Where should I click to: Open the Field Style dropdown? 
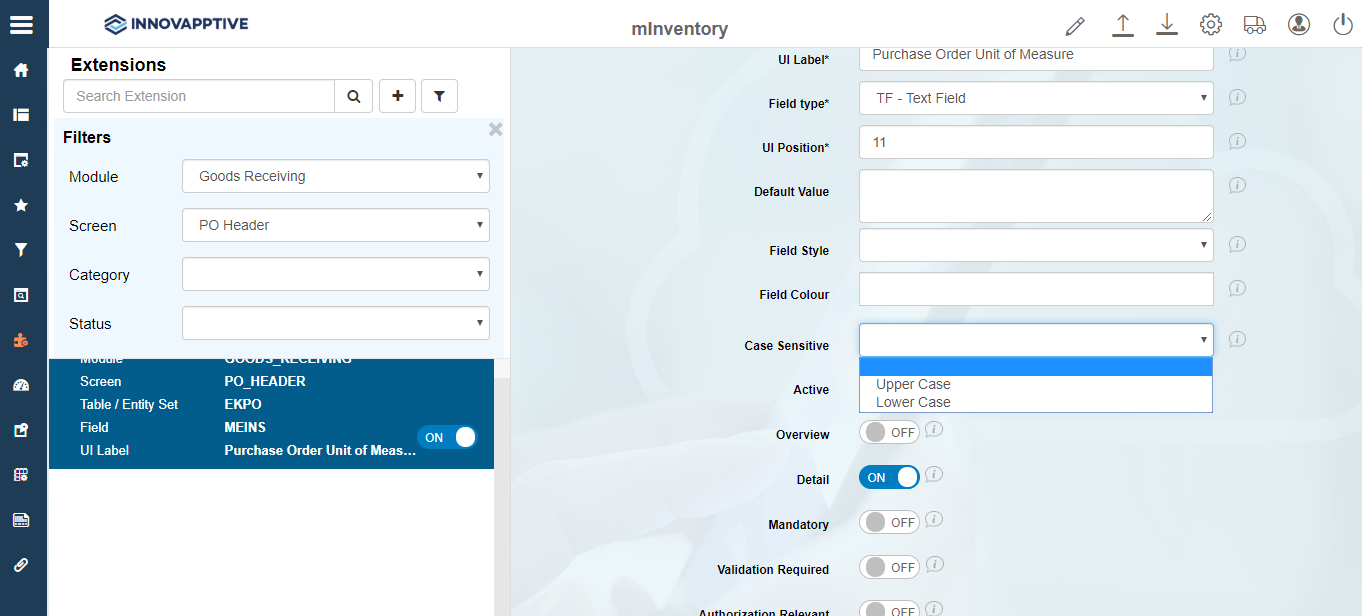pos(1036,245)
